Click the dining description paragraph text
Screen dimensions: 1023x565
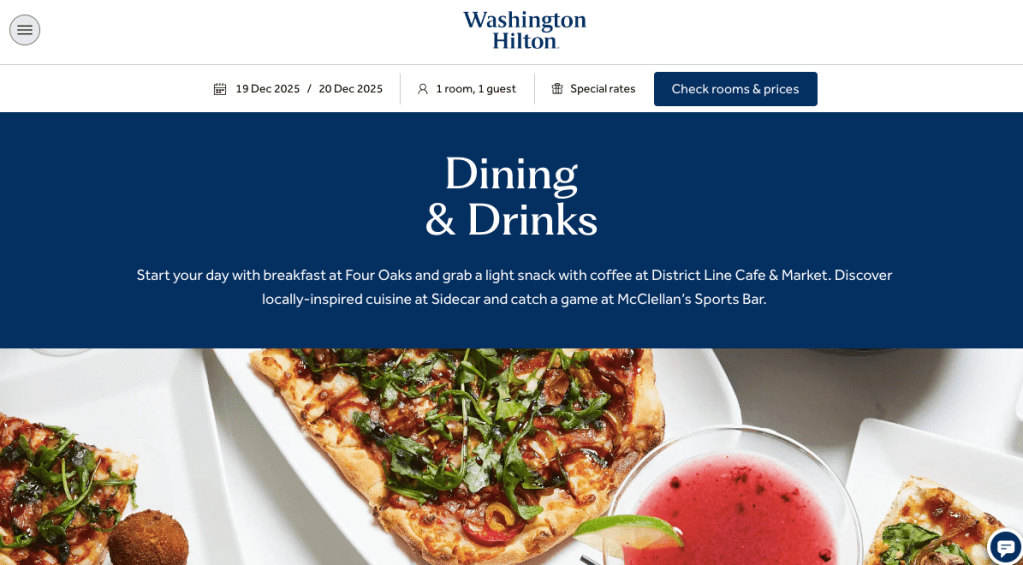pos(514,287)
